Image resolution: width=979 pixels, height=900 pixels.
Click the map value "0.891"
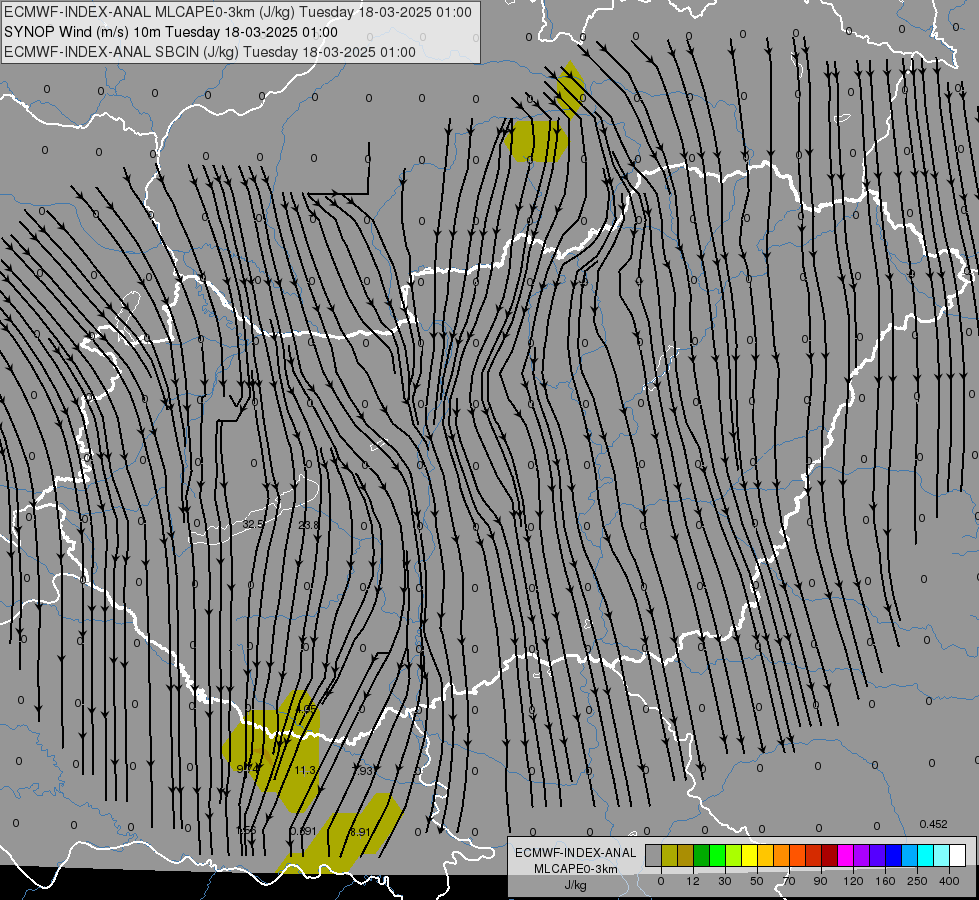point(303,831)
